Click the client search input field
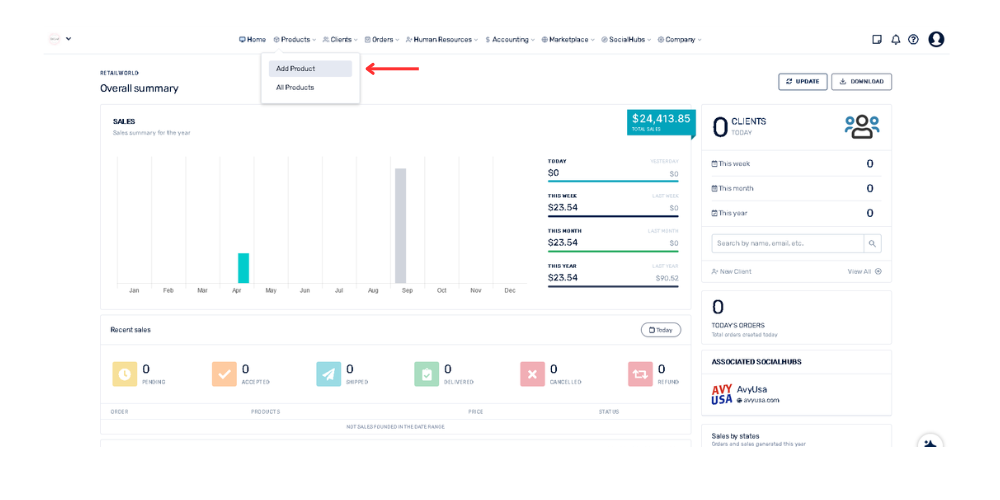 pos(787,243)
